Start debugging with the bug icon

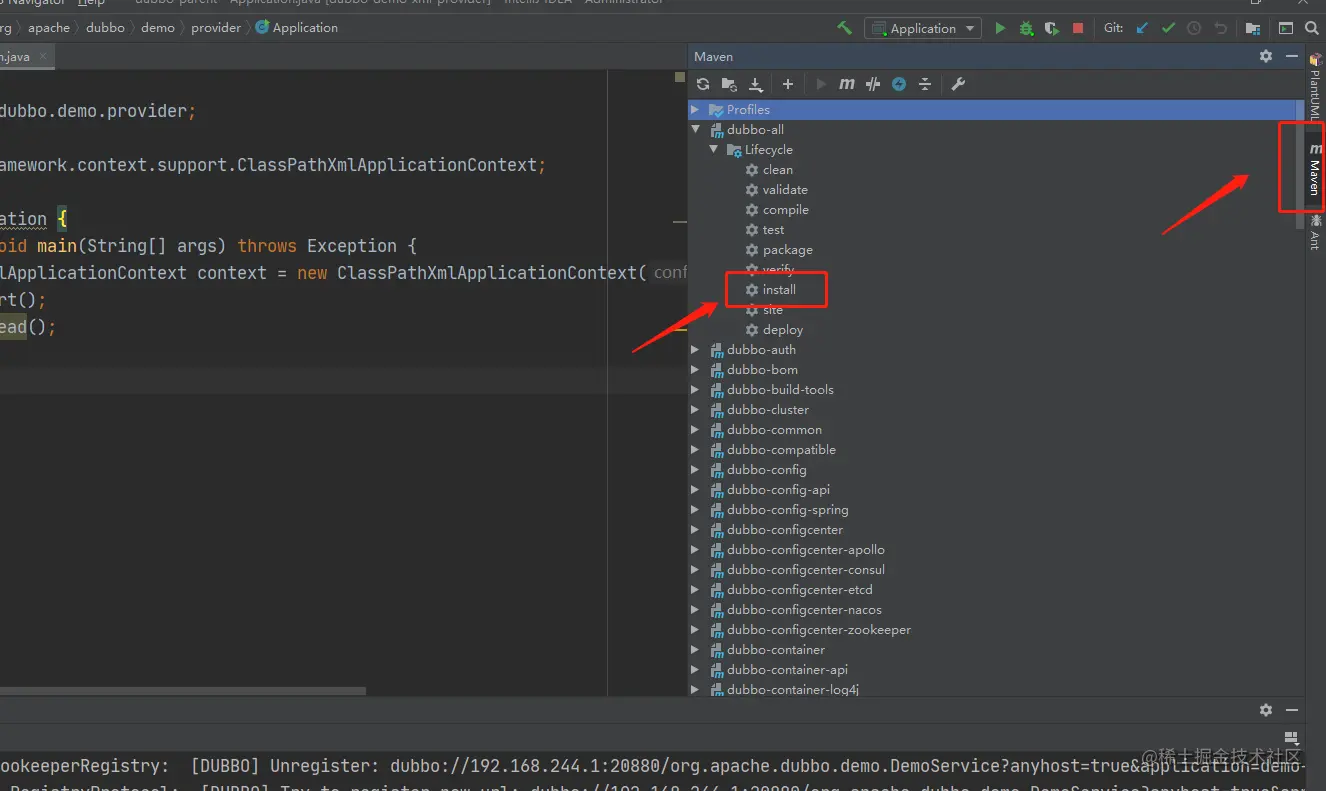(1026, 28)
